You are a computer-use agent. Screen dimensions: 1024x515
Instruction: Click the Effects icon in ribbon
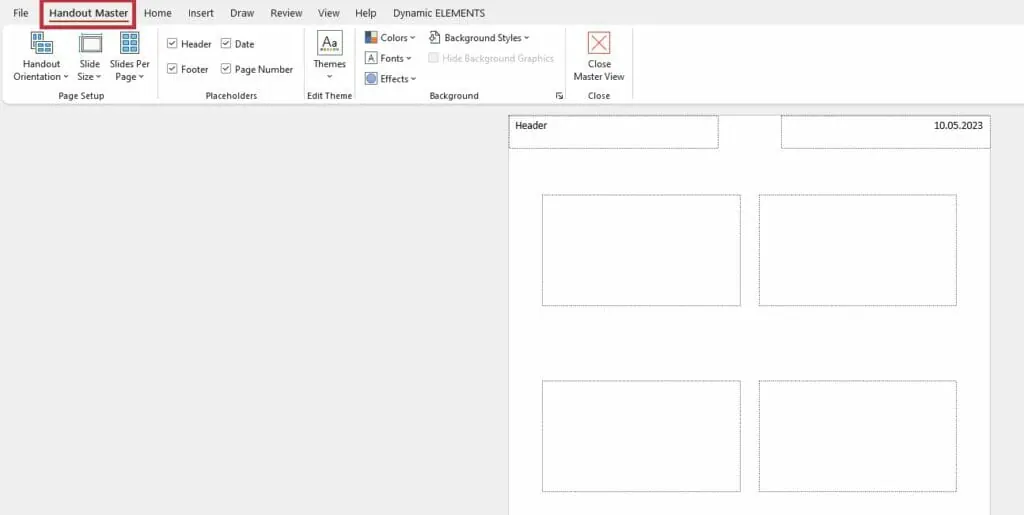point(371,79)
